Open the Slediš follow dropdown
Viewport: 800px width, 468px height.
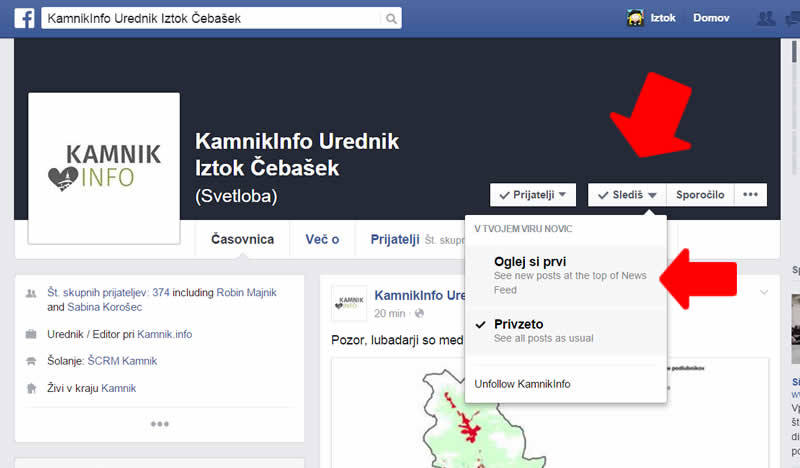pyautogui.click(x=627, y=195)
